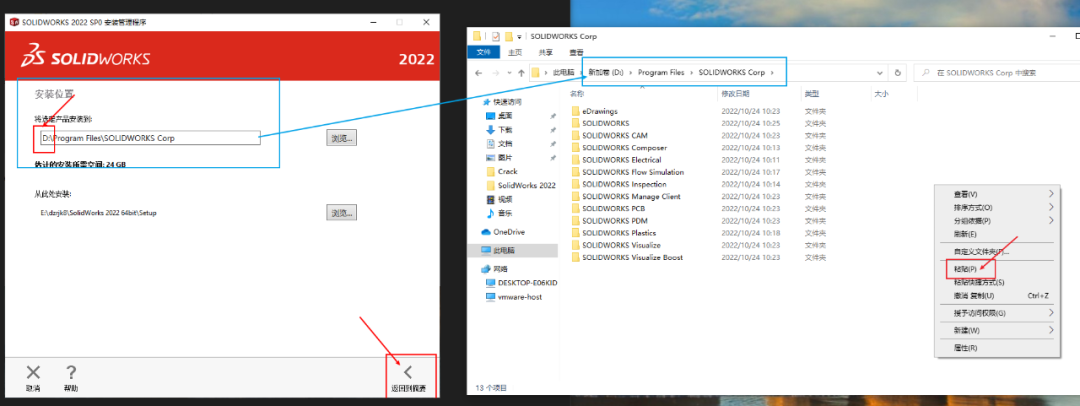
Task: Expand New submenu in context menu
Action: pos(995,330)
